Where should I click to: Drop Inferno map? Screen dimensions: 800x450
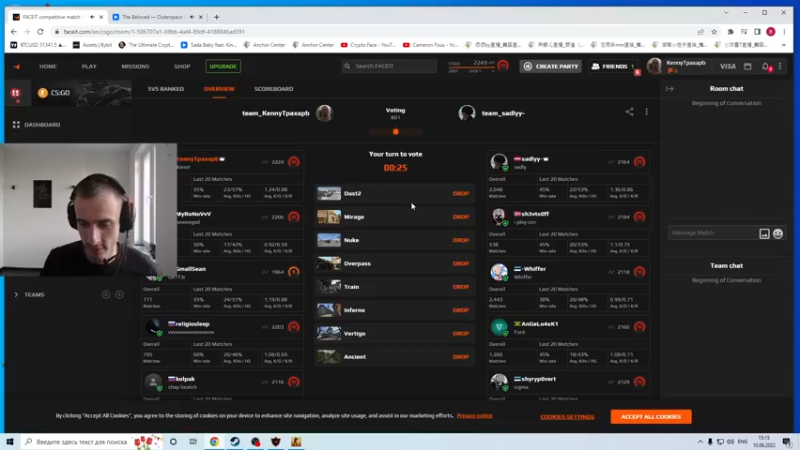tap(460, 310)
